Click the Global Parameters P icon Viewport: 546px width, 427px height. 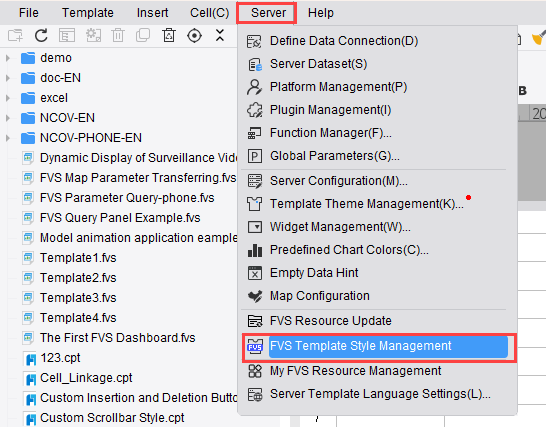point(255,156)
